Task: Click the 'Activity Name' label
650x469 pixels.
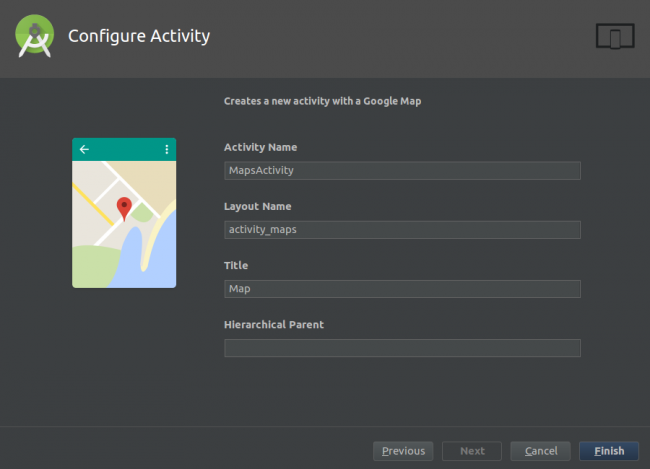Action: (260, 147)
